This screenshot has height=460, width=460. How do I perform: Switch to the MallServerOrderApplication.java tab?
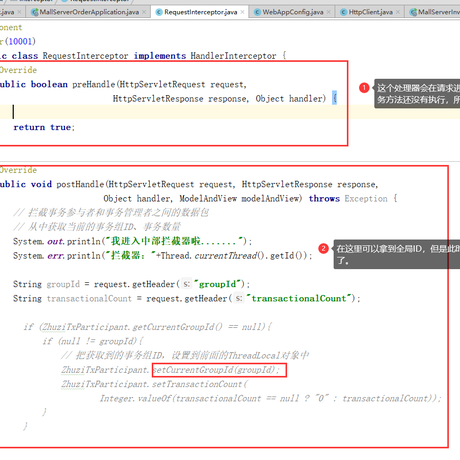tap(89, 12)
